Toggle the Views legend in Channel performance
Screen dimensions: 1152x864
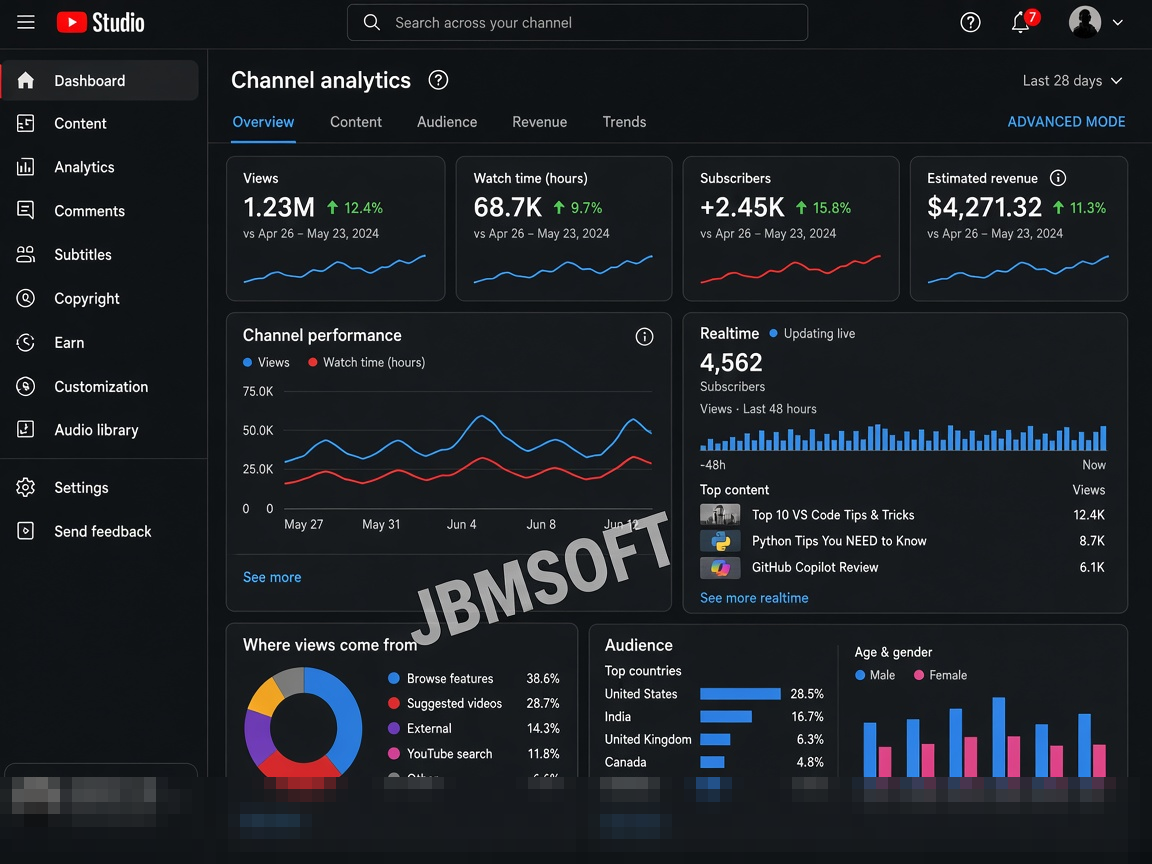266,362
